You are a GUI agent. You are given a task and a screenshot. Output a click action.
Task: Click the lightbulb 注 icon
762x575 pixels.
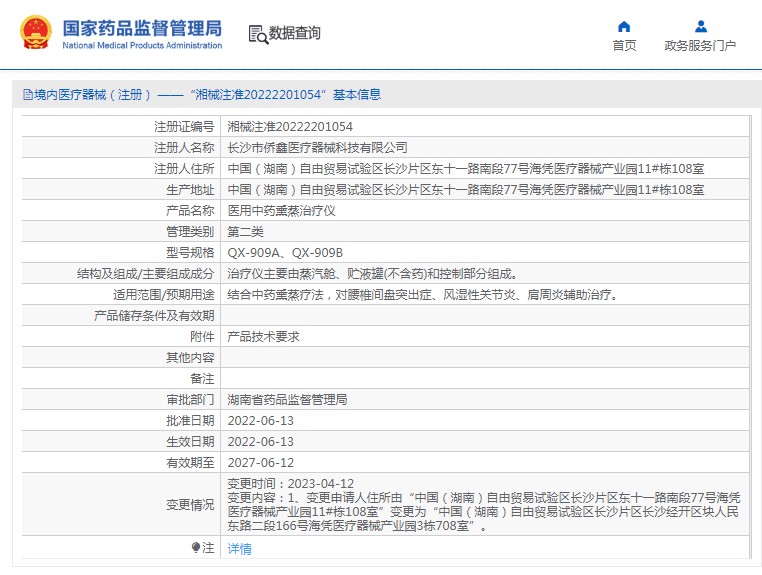pyautogui.click(x=196, y=548)
